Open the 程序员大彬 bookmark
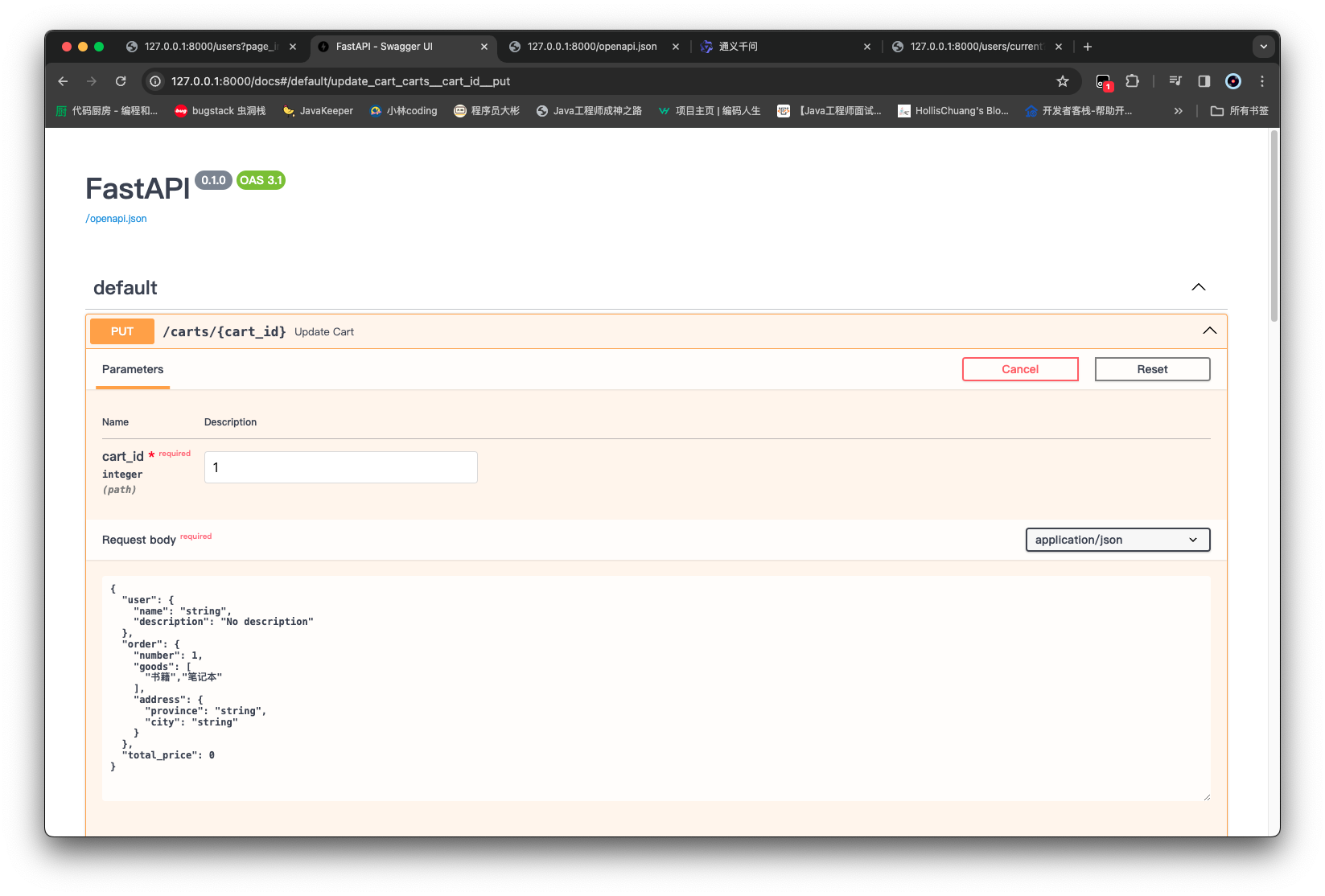1325x896 pixels. [487, 111]
